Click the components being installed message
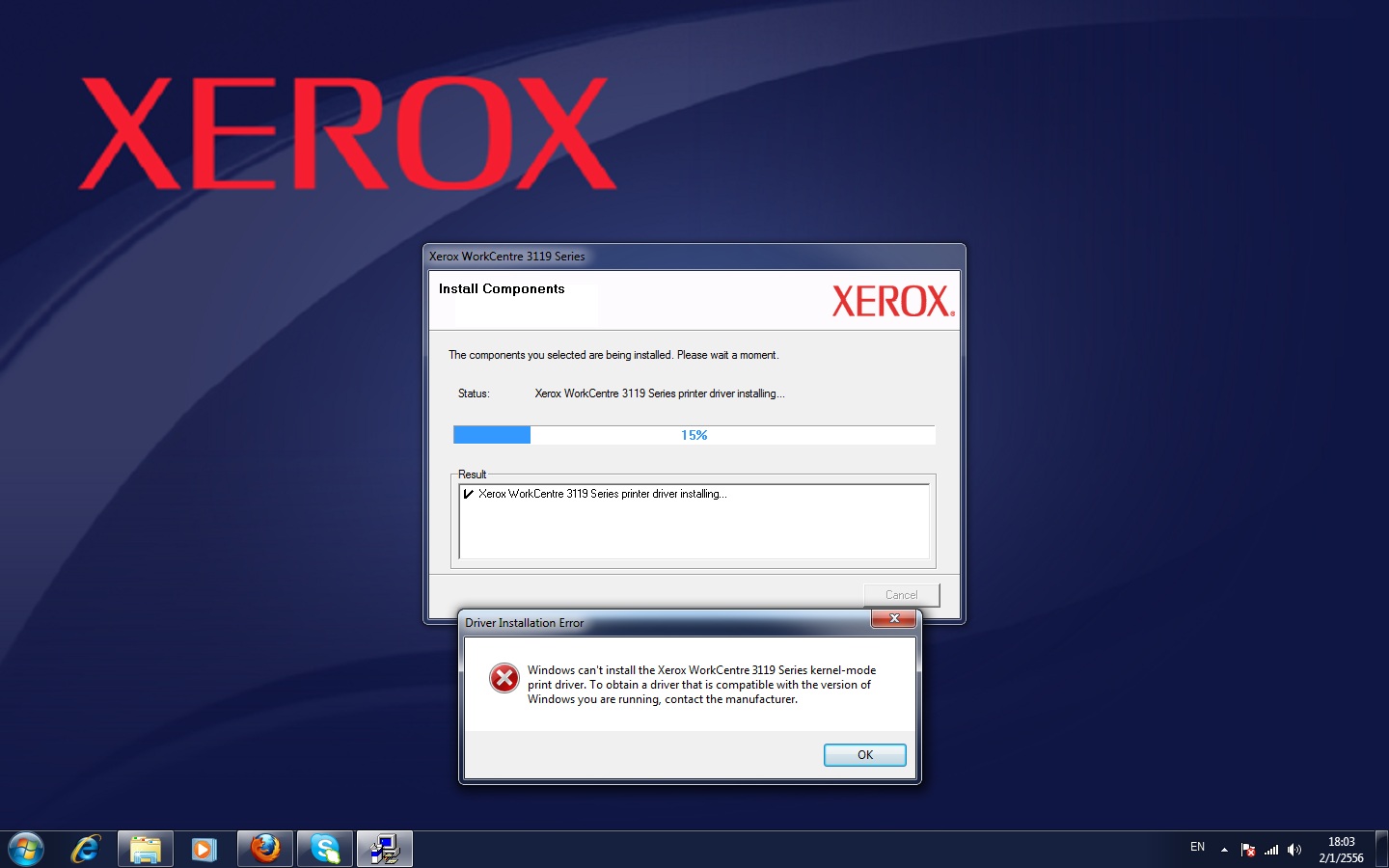The image size is (1389, 868). (x=613, y=355)
